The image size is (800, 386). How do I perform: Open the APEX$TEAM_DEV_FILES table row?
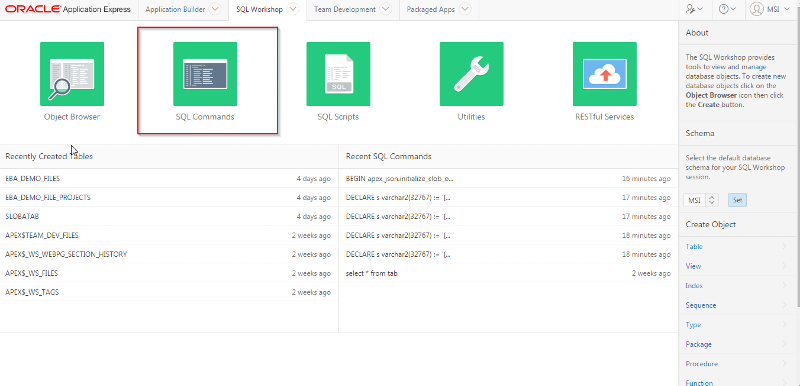[168, 235]
